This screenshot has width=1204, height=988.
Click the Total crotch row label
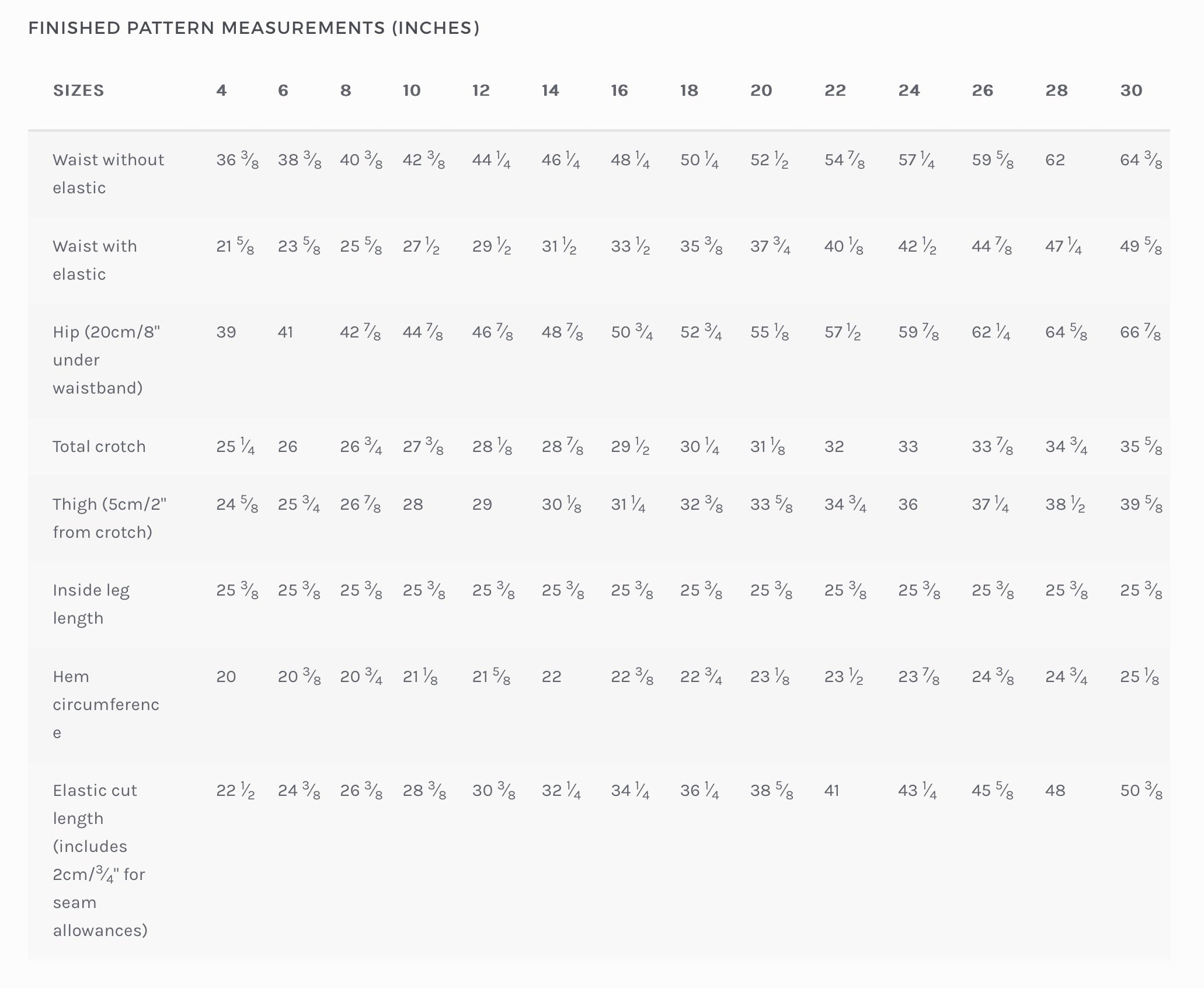coord(99,447)
